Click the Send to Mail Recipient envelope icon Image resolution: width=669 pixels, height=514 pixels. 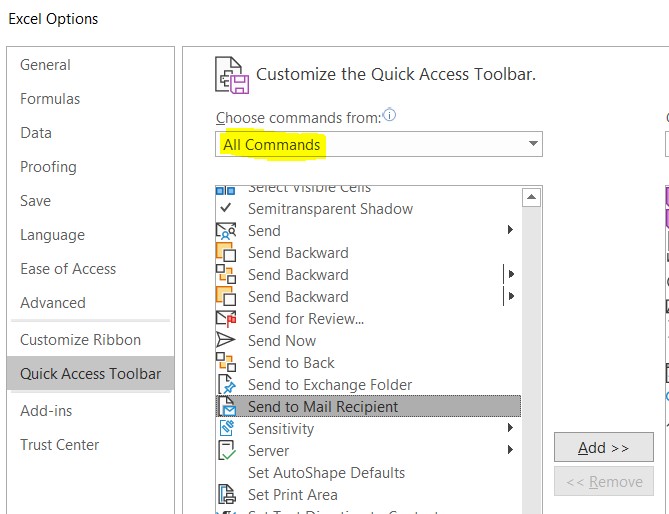[x=227, y=407]
